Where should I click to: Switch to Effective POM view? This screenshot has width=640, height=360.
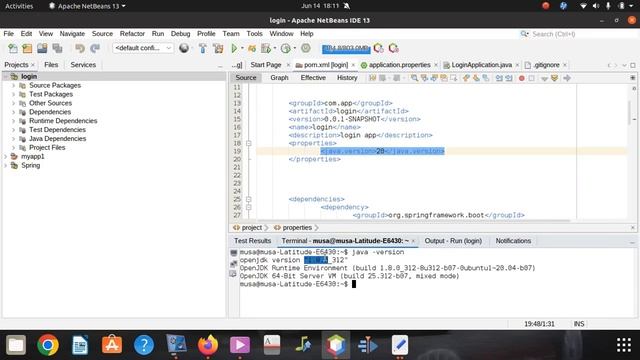click(x=313, y=78)
